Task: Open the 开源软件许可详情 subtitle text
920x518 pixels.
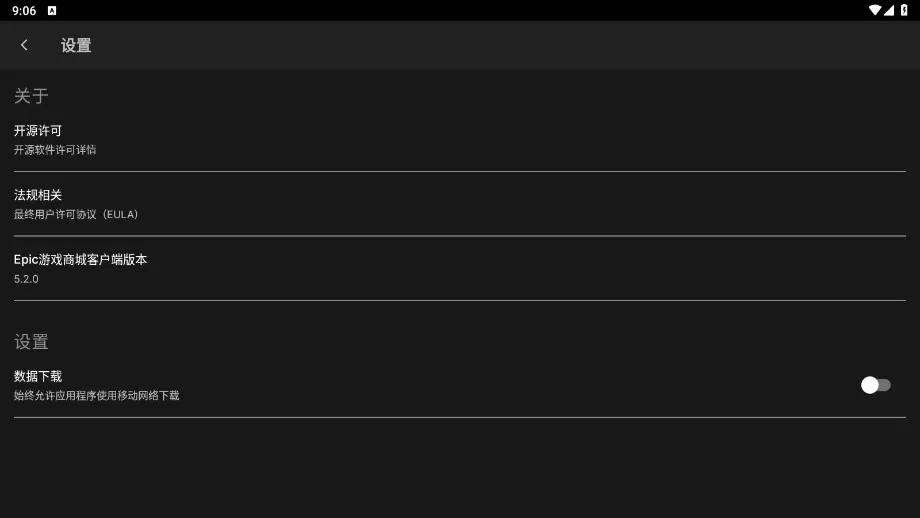Action: [55, 150]
